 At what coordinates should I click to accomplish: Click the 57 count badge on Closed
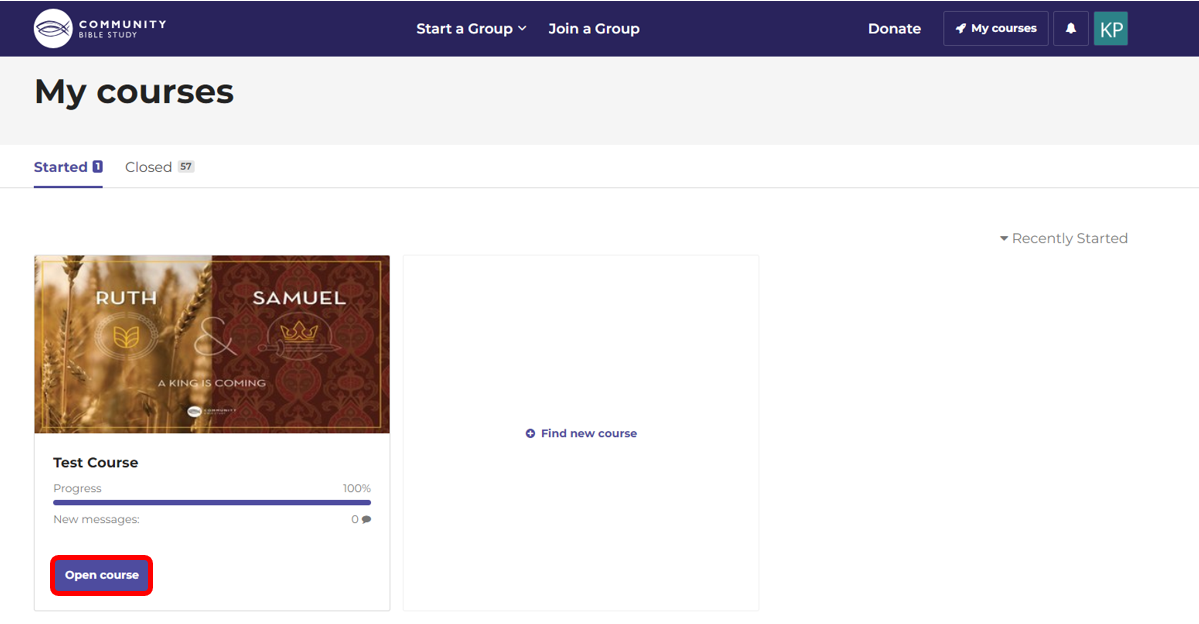coord(186,167)
